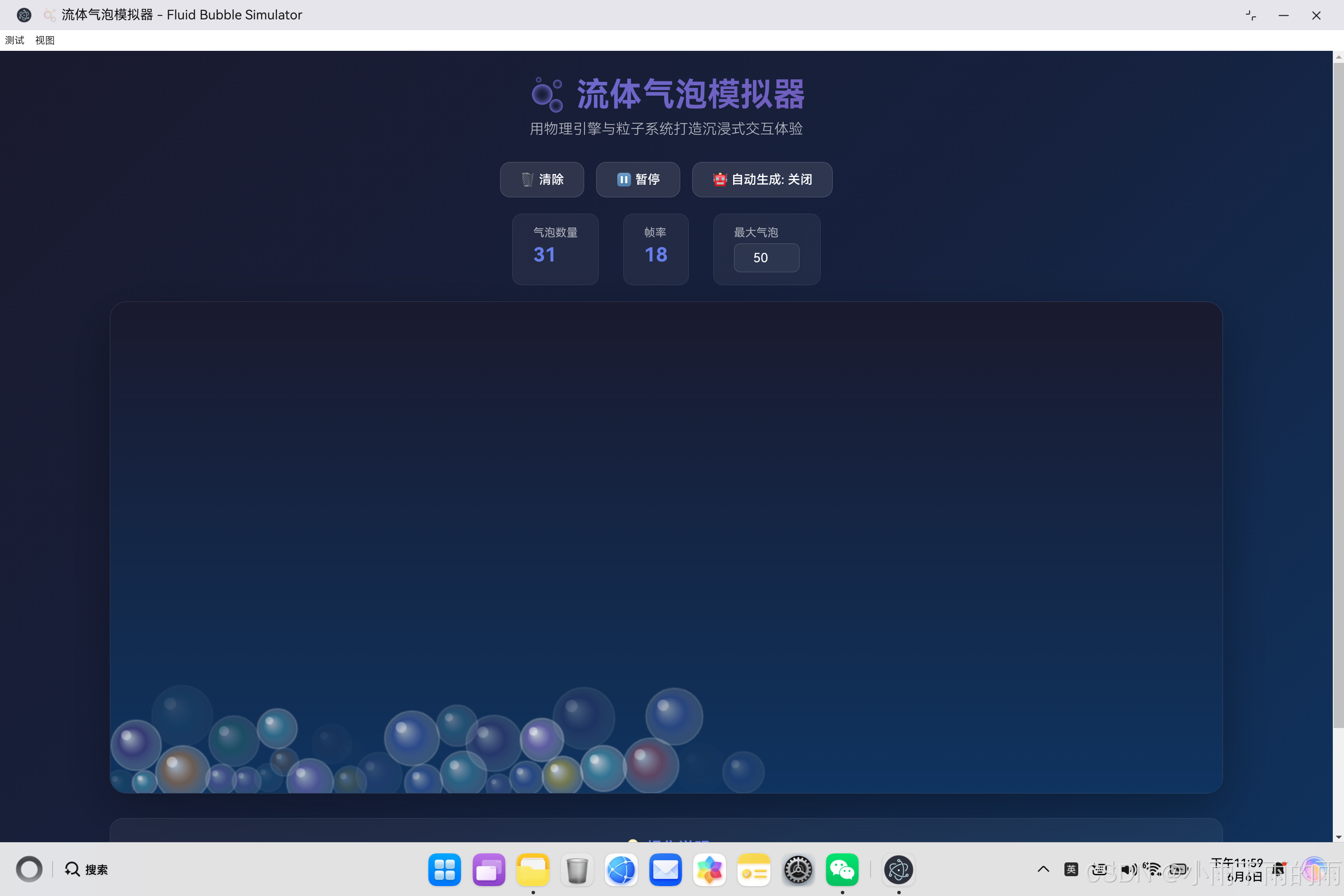Click the scrollbar down arrow

click(1338, 837)
